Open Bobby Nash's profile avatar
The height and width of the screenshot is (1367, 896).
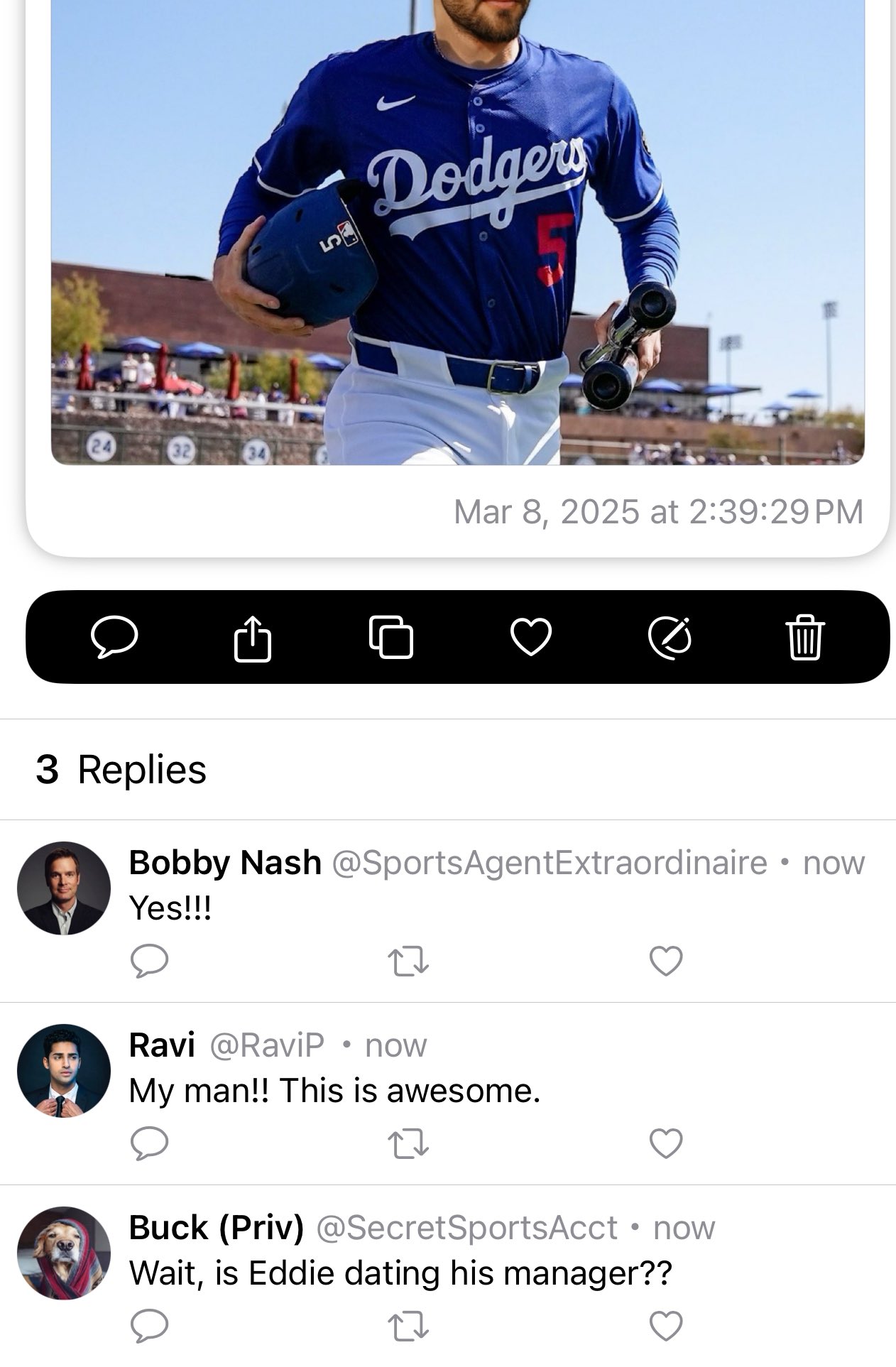click(64, 888)
